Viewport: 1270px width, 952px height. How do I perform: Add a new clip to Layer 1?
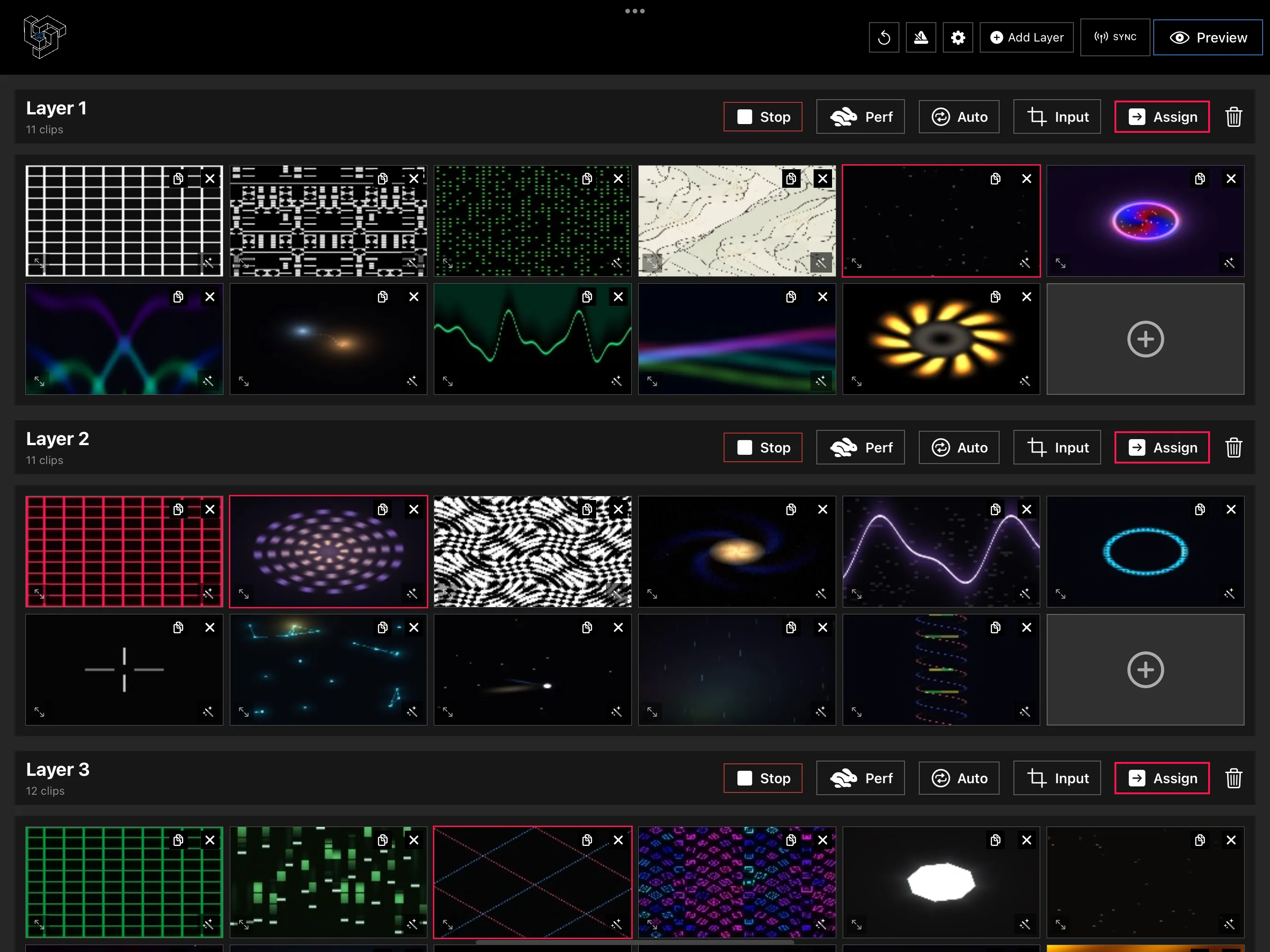pyautogui.click(x=1145, y=339)
